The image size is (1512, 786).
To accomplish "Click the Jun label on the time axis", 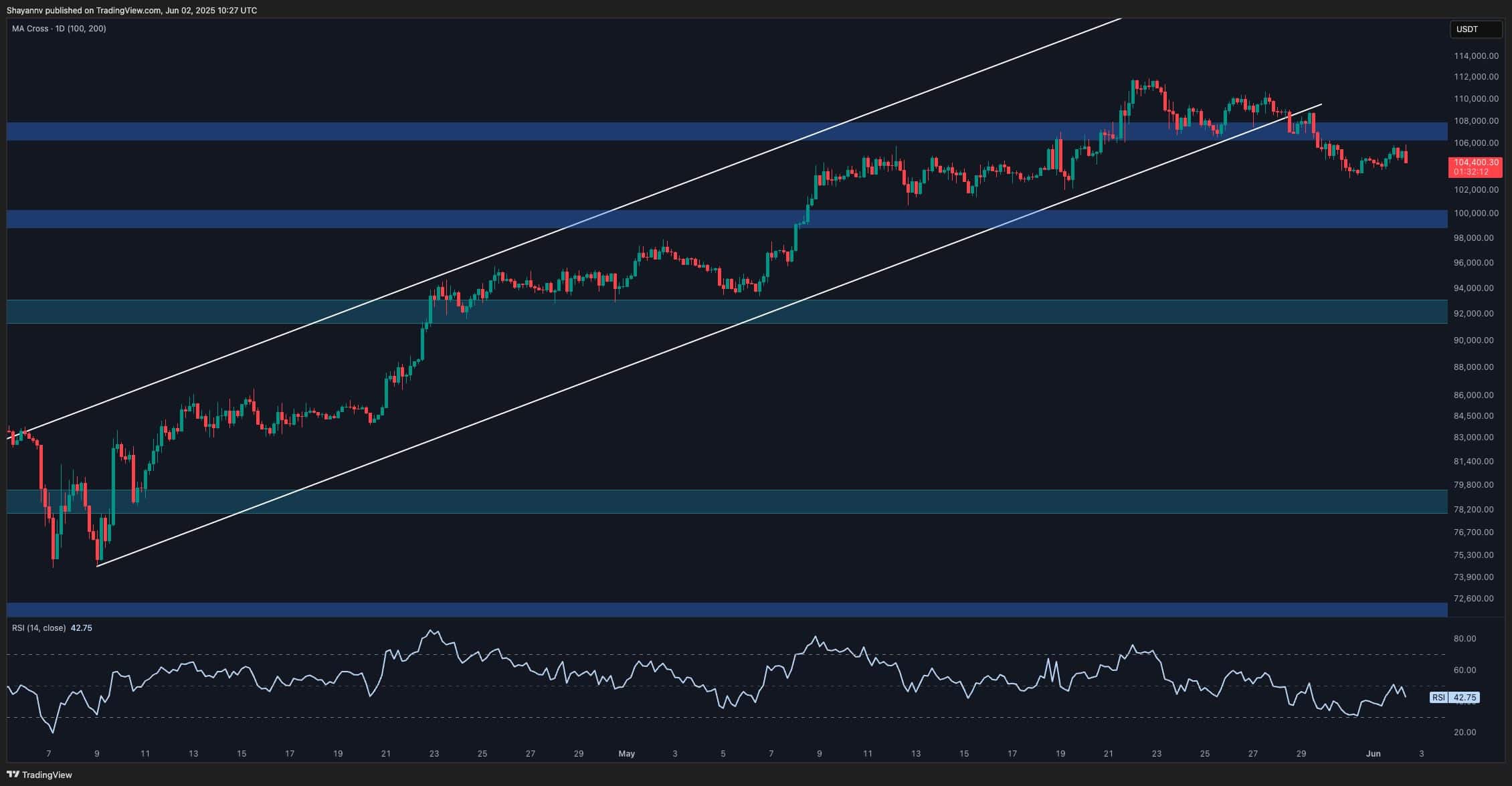I will pyautogui.click(x=1373, y=754).
